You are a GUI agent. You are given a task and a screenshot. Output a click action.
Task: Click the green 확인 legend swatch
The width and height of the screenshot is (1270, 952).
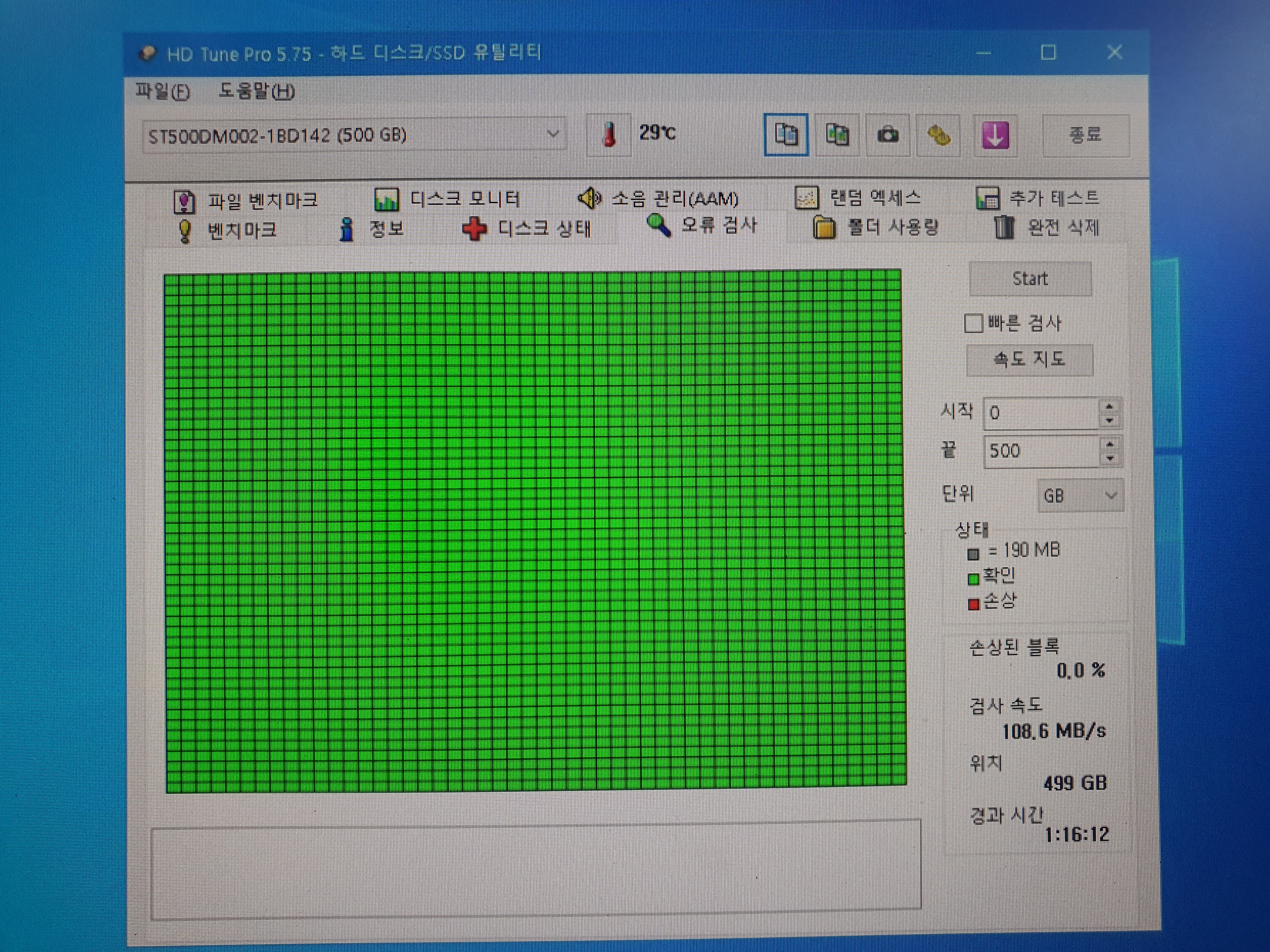[x=973, y=579]
